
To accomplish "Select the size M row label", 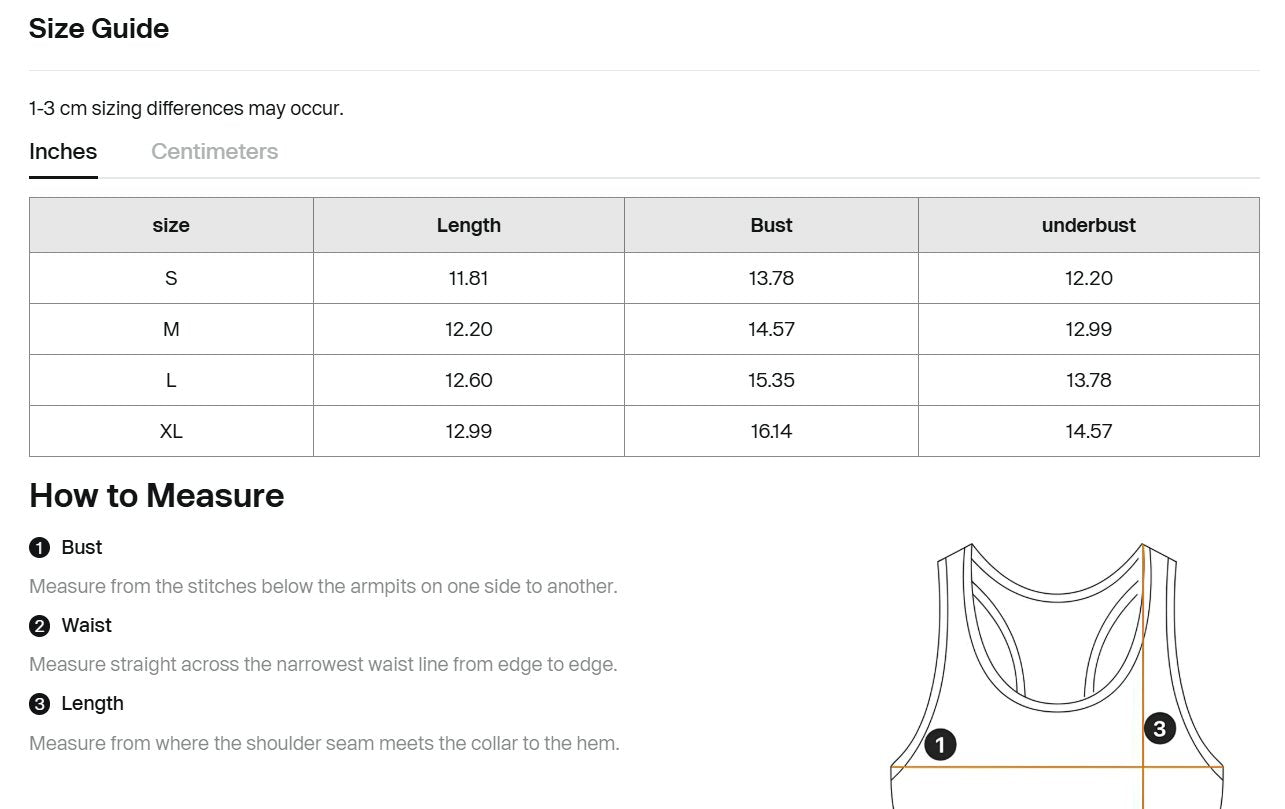I will [x=171, y=329].
